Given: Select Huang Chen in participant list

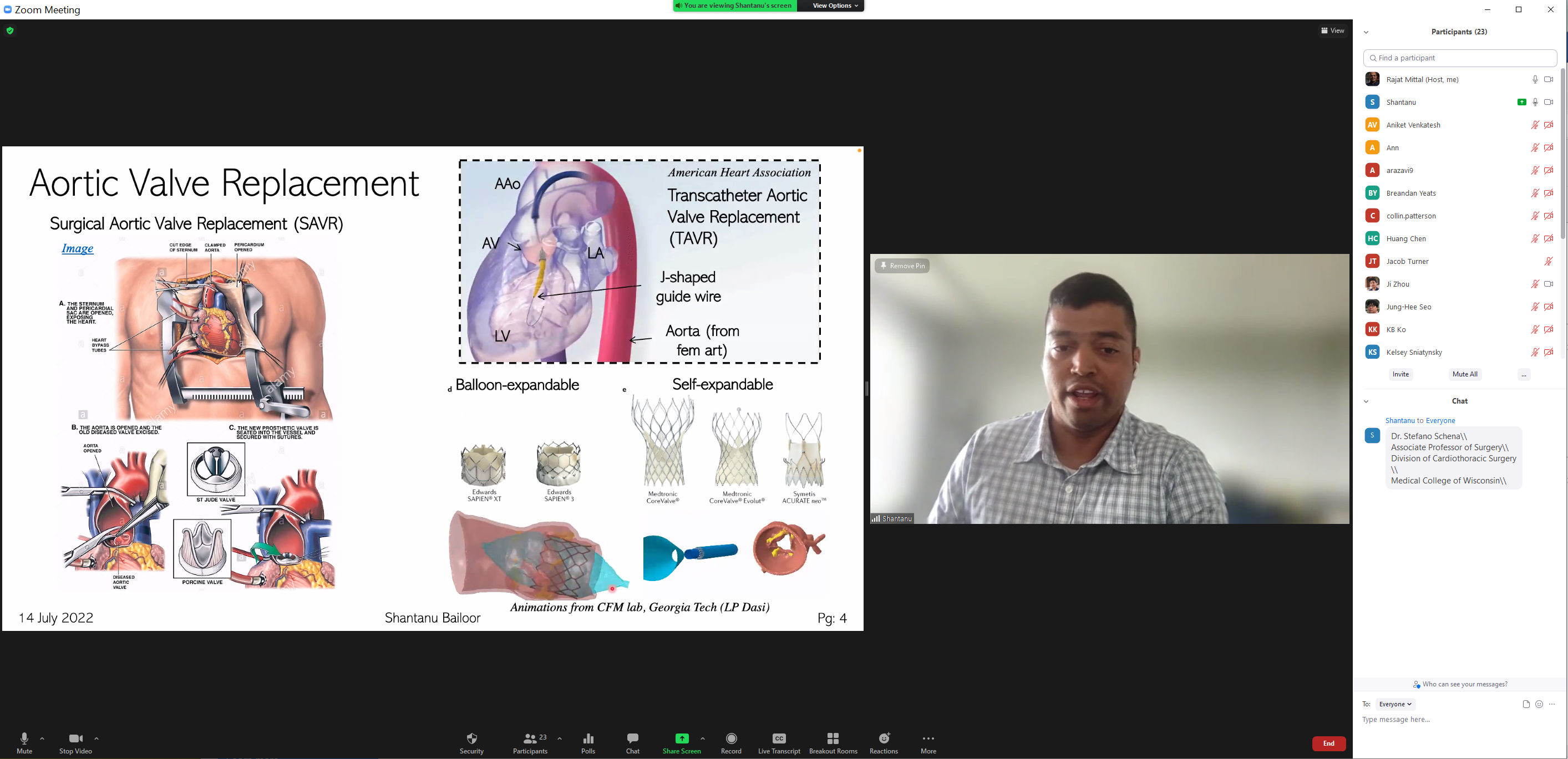Looking at the screenshot, I should [1459, 238].
